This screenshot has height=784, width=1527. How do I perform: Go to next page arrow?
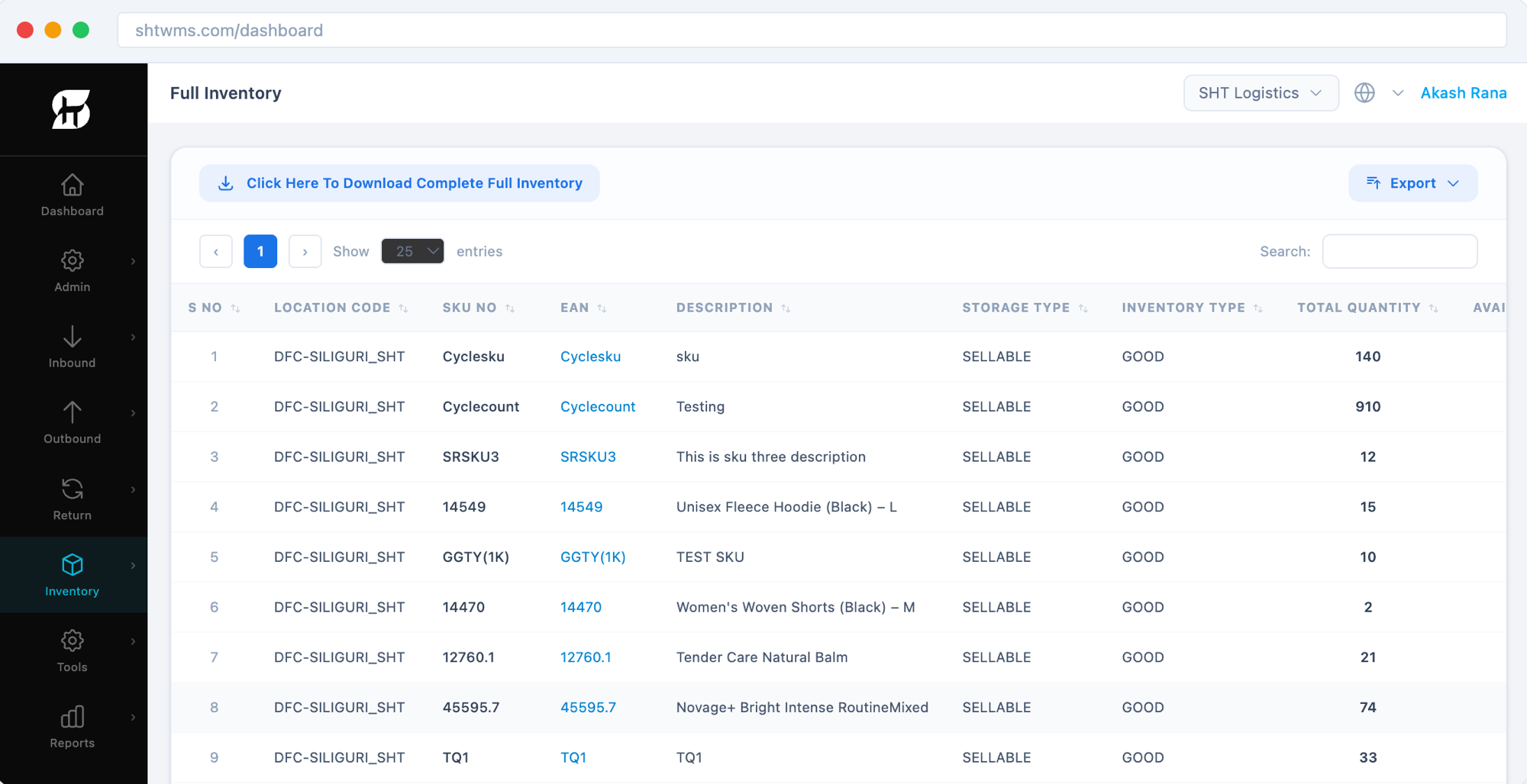click(x=305, y=251)
